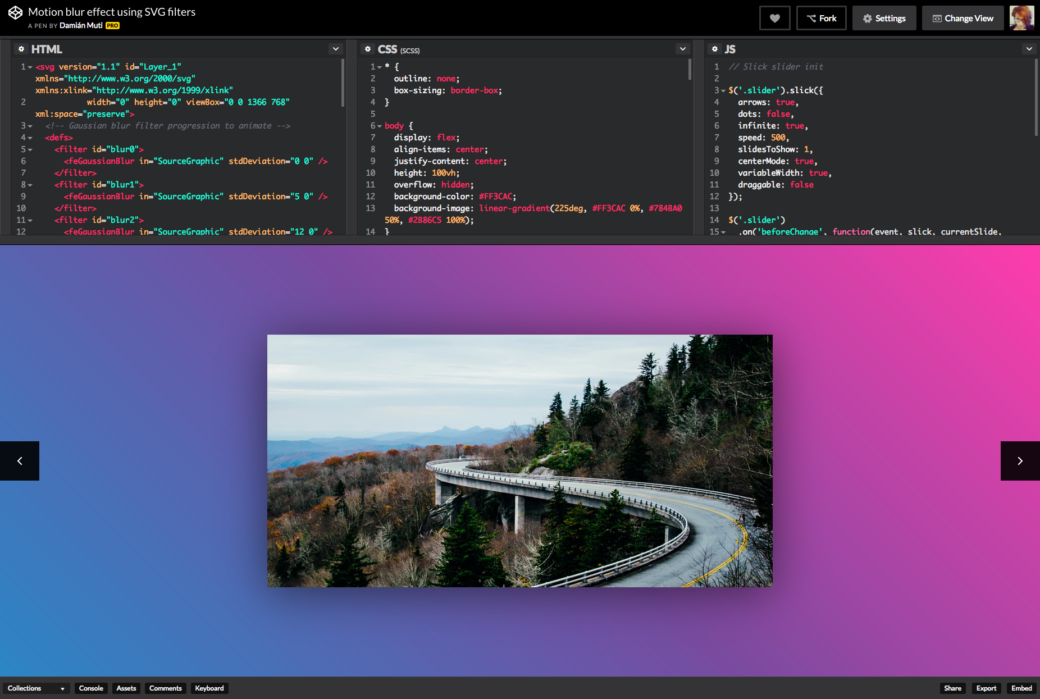This screenshot has height=699, width=1040.
Task: Go to previous slide arrow
Action: point(19,461)
